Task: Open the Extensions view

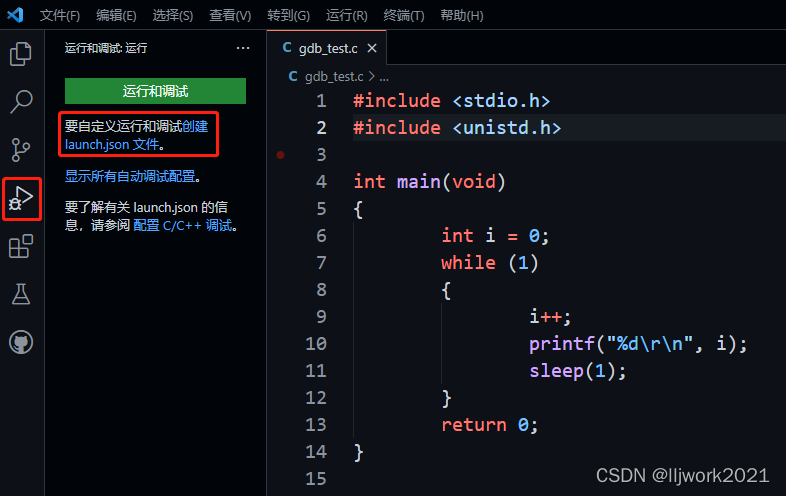Action: (21, 246)
